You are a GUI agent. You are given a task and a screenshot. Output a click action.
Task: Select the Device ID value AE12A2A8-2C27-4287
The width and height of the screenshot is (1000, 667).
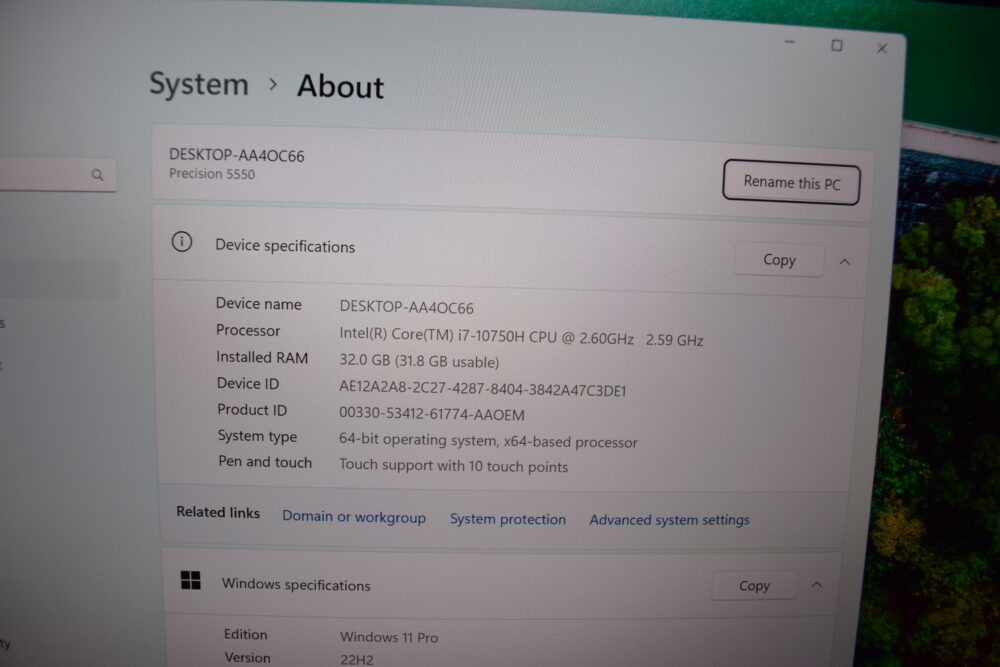(x=482, y=388)
